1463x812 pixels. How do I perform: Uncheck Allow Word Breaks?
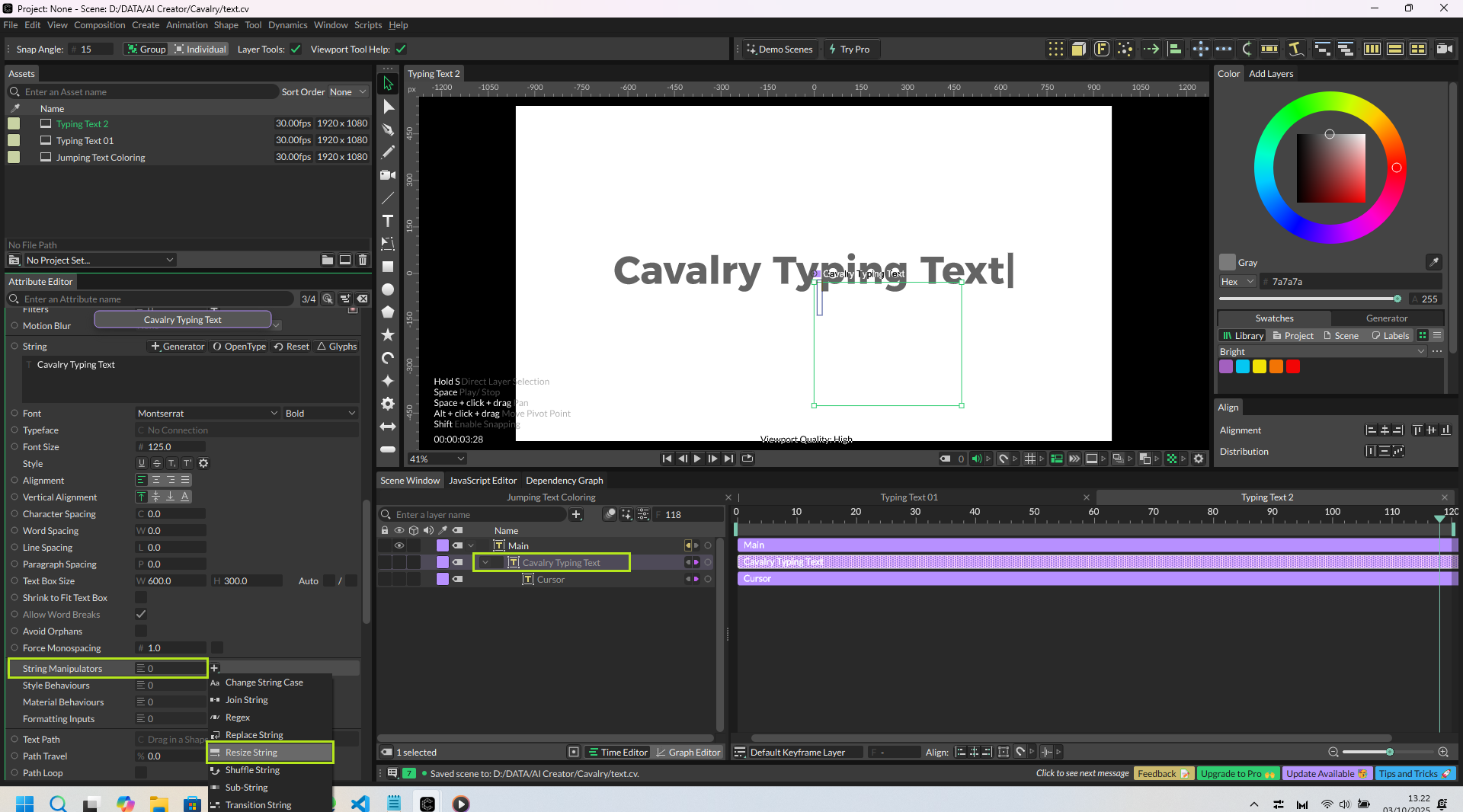(141, 615)
